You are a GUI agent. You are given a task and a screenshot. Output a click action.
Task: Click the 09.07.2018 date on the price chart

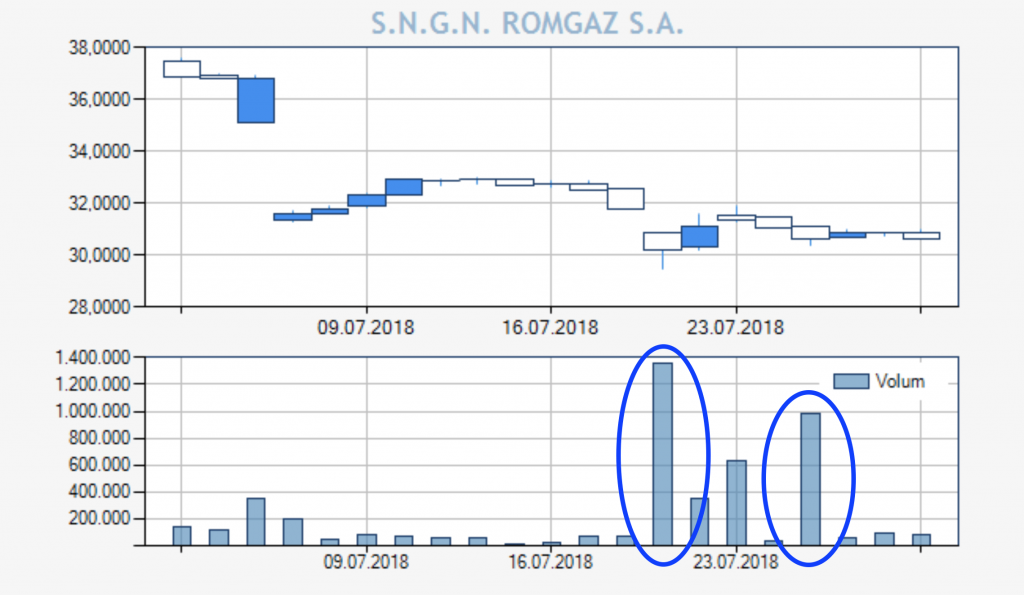[x=368, y=327]
